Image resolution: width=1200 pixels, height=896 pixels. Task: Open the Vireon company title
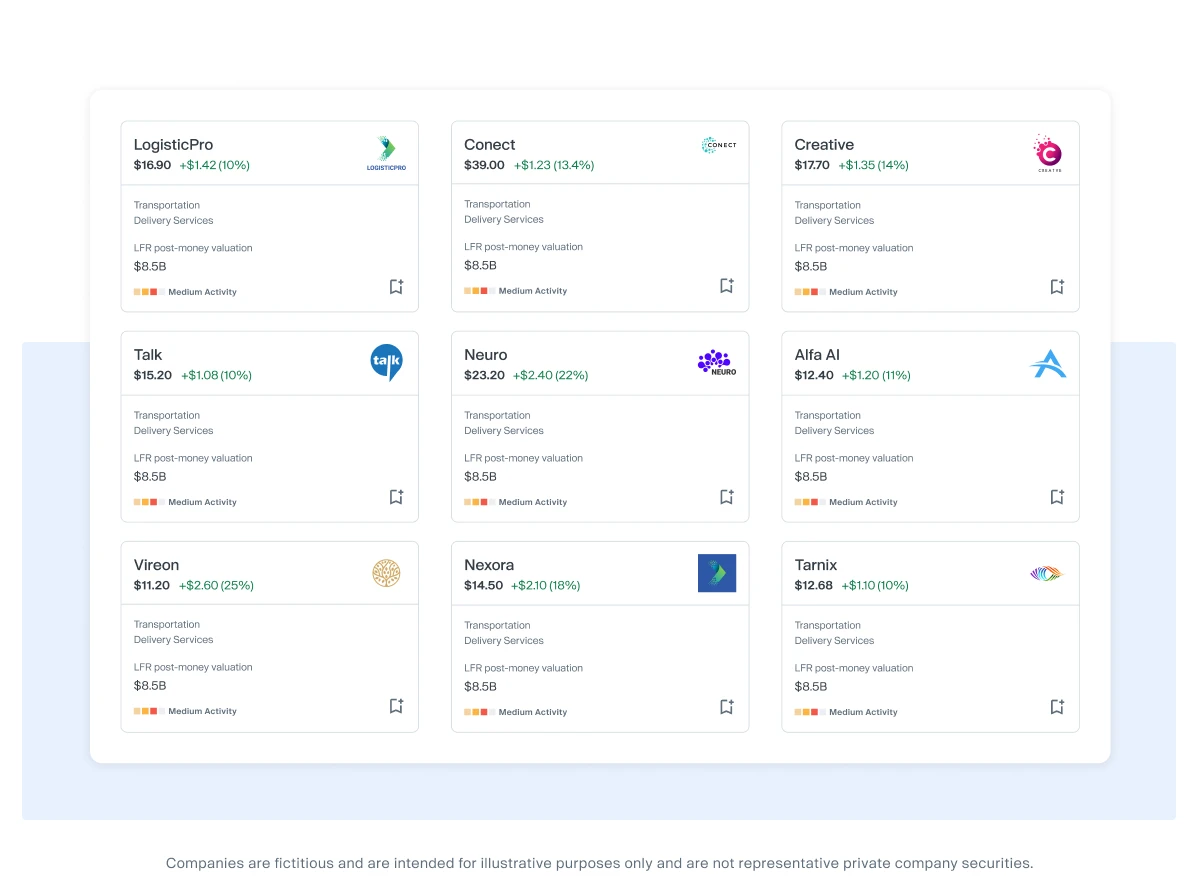[157, 565]
